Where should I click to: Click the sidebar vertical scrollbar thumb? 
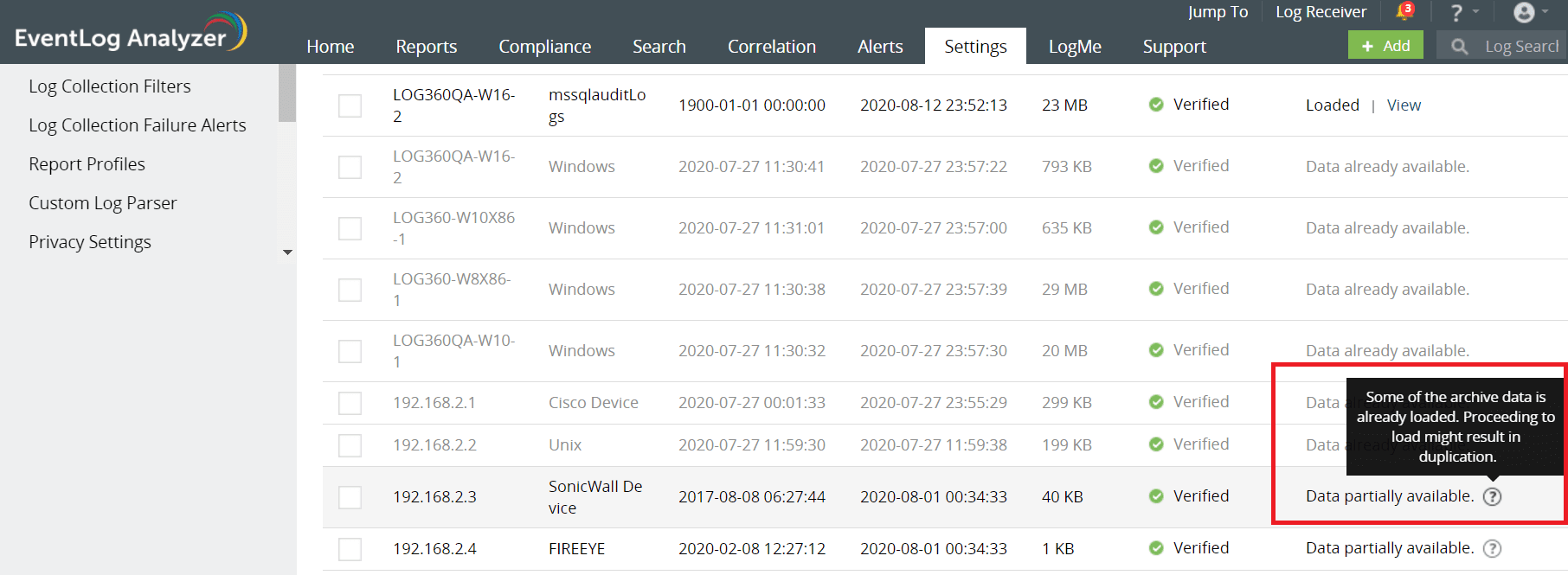[287, 93]
